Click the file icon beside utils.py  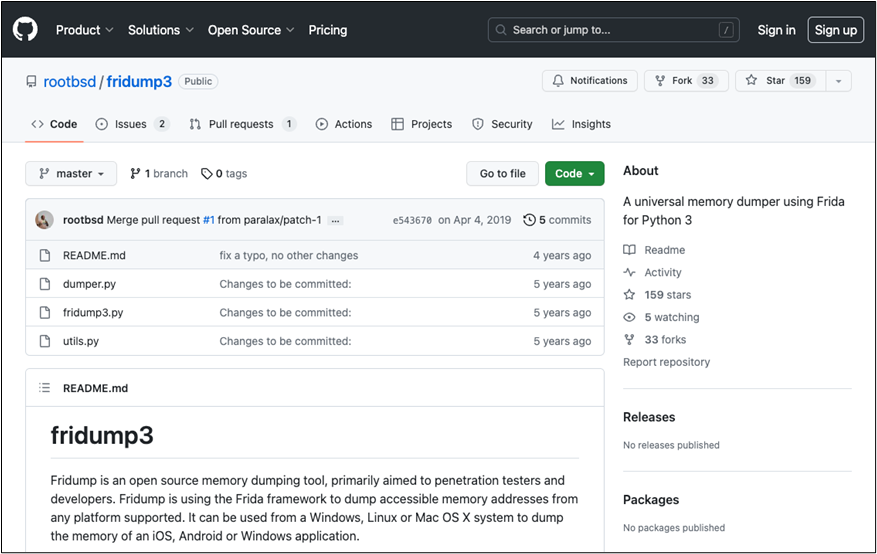click(45, 341)
